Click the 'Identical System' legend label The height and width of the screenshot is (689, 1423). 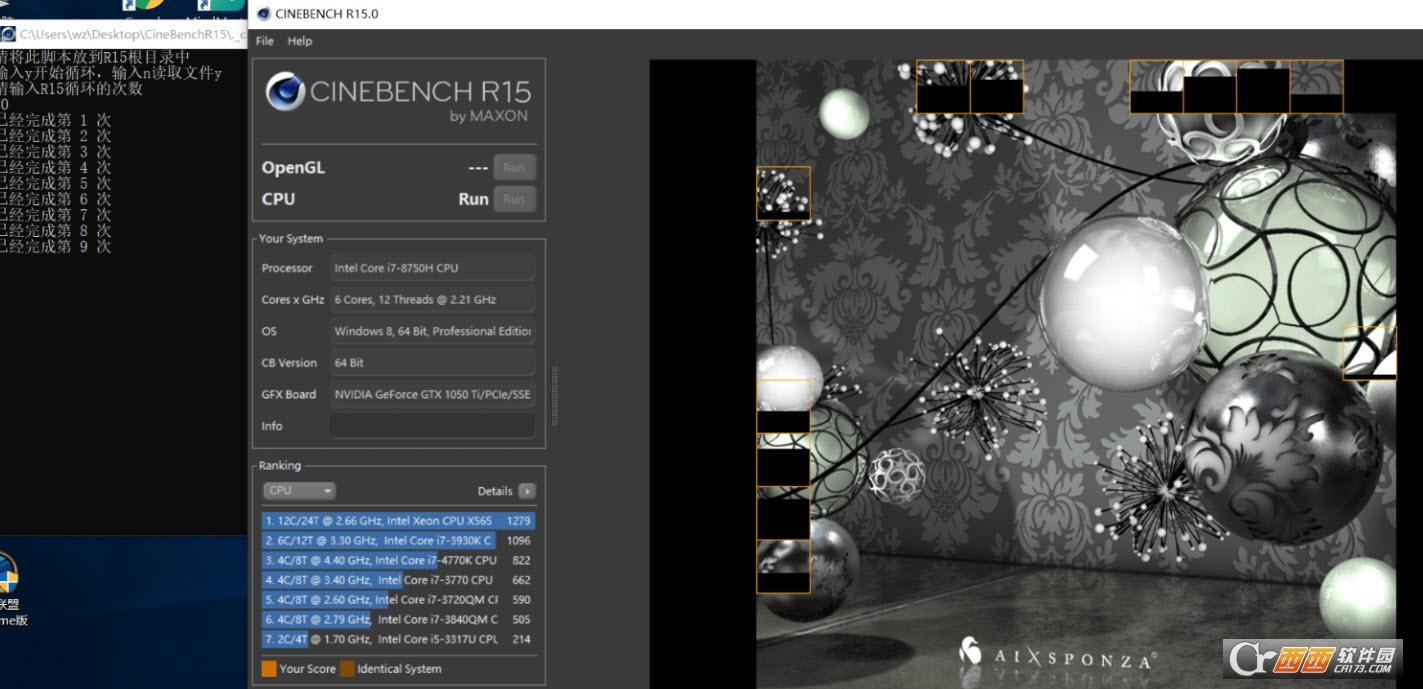click(399, 669)
